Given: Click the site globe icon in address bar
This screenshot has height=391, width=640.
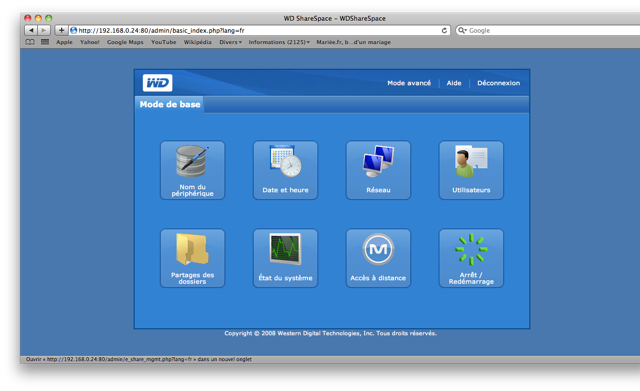Looking at the screenshot, I should (73, 30).
